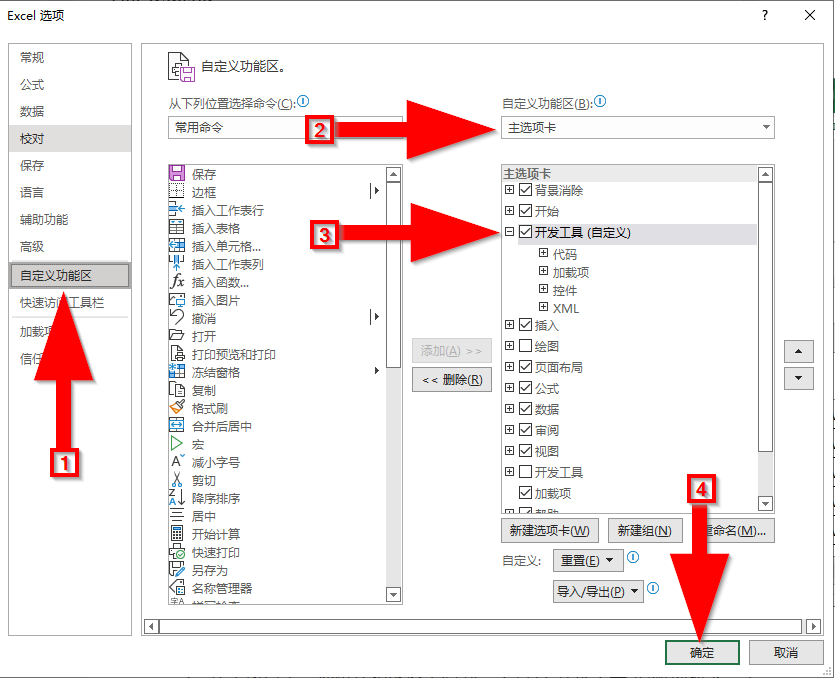Select the 名称管理器 icon
The width and height of the screenshot is (835, 678).
click(x=177, y=587)
